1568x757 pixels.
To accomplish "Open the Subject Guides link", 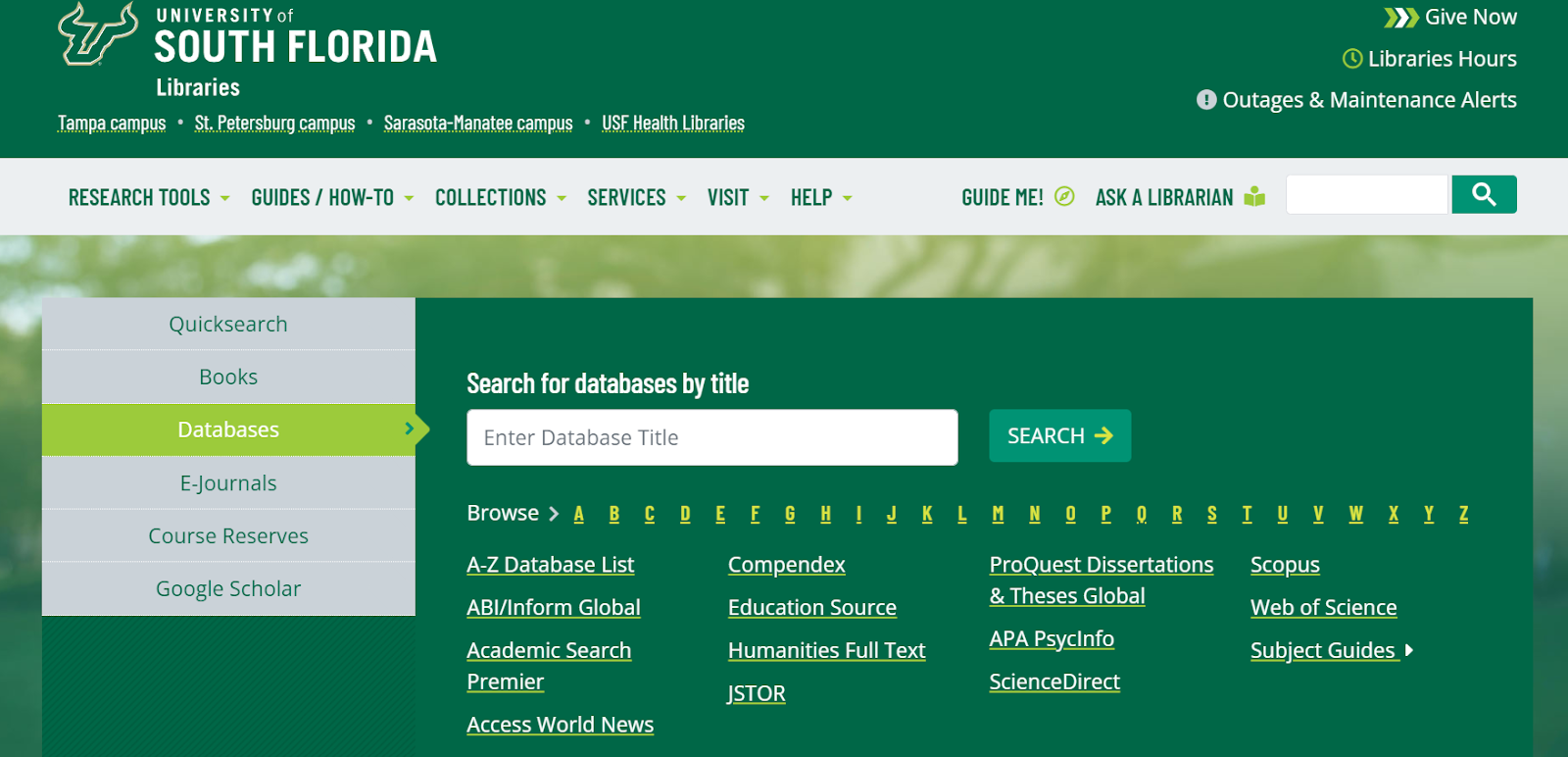I will (x=1323, y=650).
